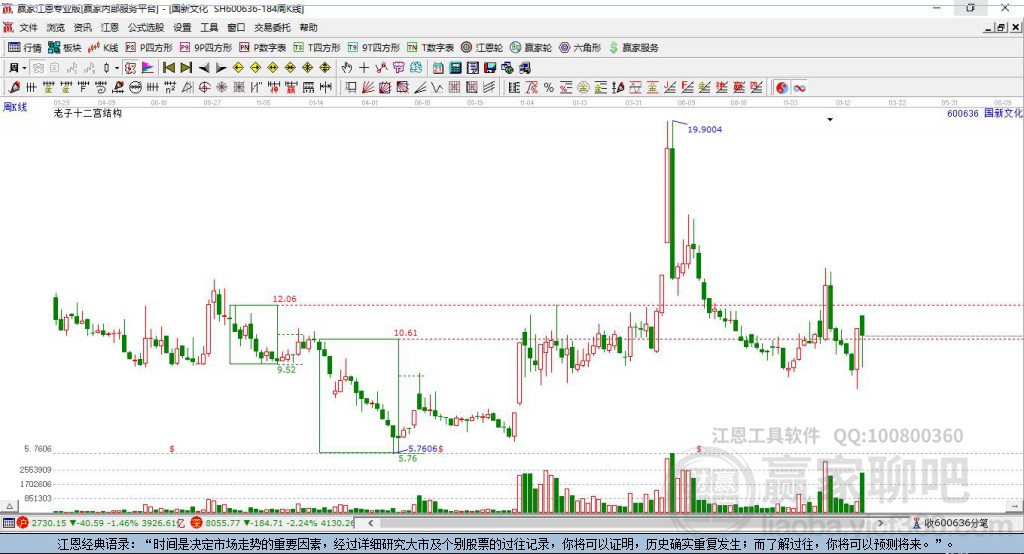Select the gold circle 金 icon
The height and width of the screenshot is (554, 1024).
(x=583, y=88)
